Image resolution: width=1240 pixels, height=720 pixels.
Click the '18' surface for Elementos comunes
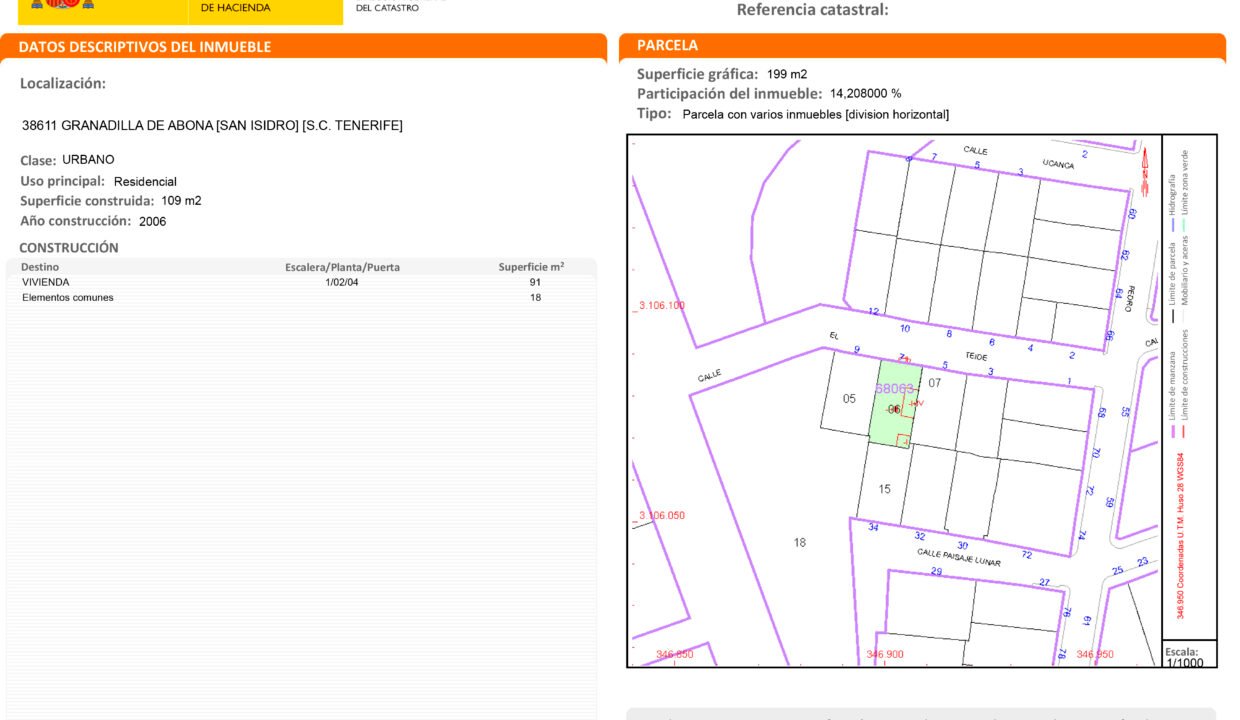click(536, 298)
